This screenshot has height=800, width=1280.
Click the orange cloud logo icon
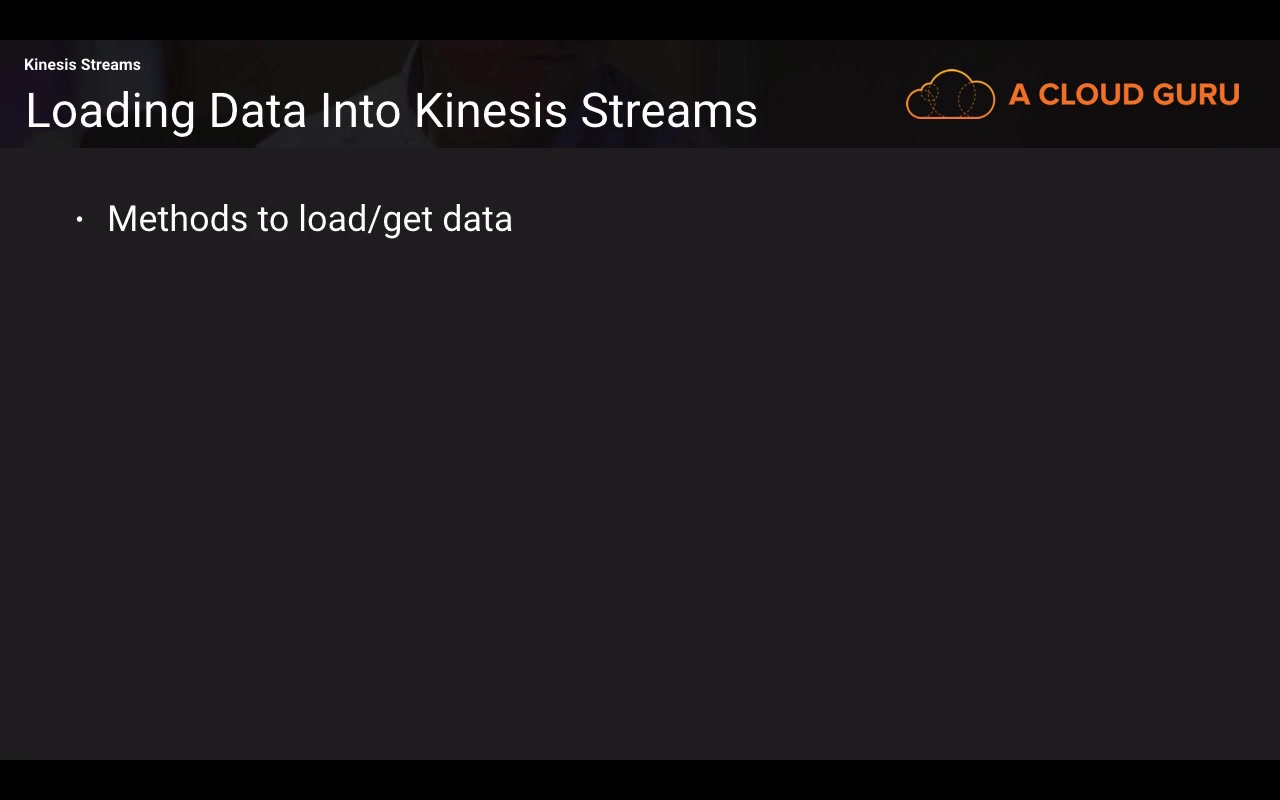pyautogui.click(x=950, y=95)
